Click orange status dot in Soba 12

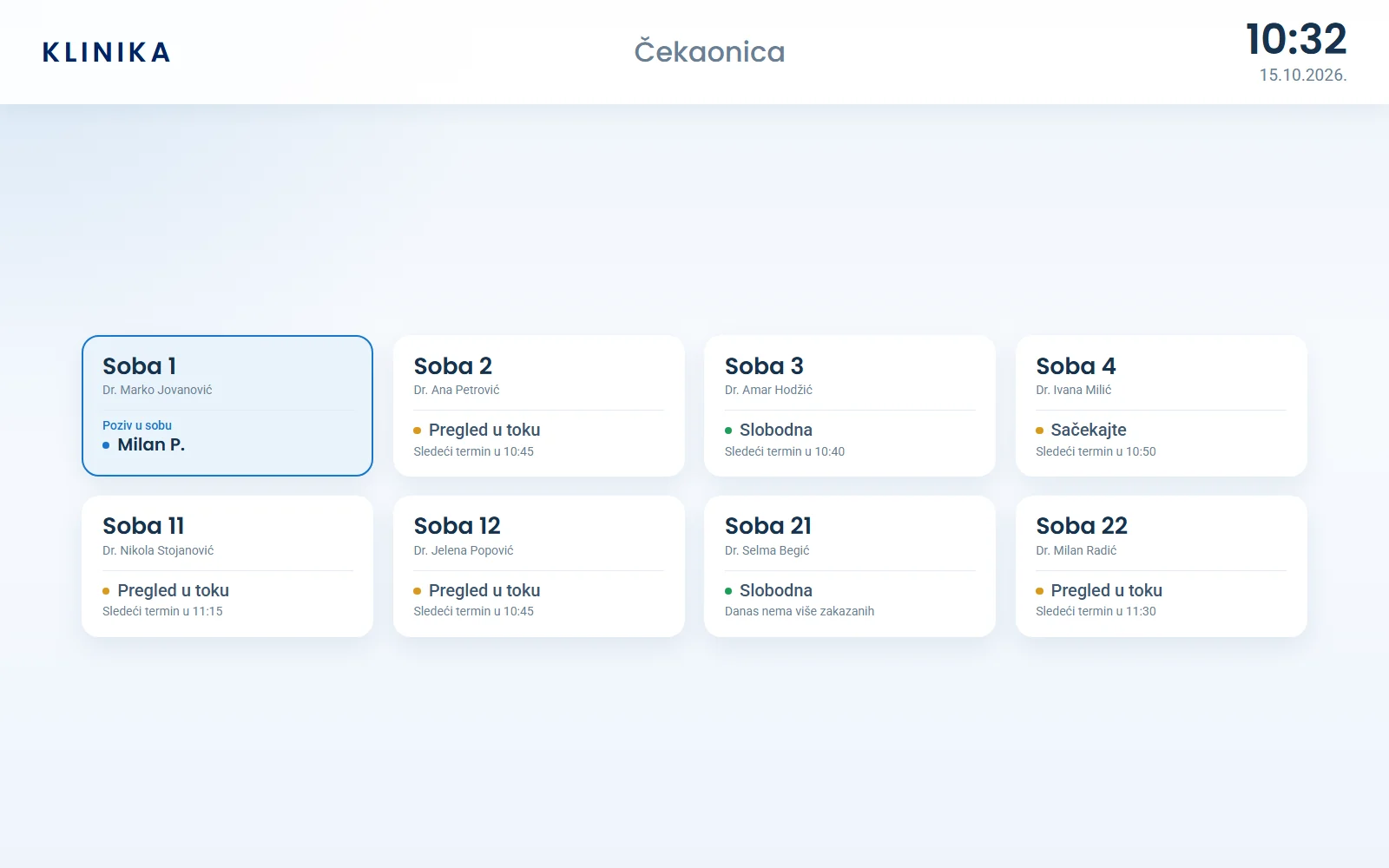pyautogui.click(x=418, y=591)
